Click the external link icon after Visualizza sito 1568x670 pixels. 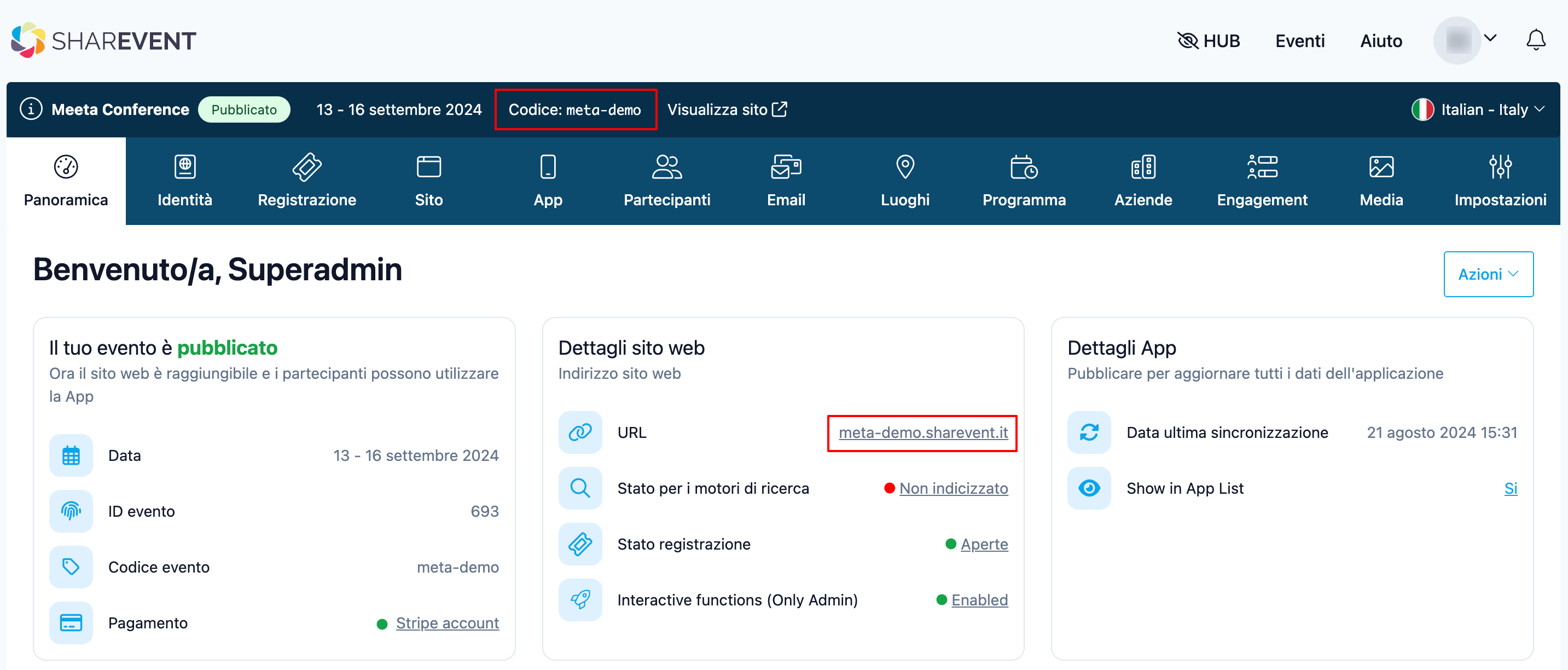click(x=780, y=109)
